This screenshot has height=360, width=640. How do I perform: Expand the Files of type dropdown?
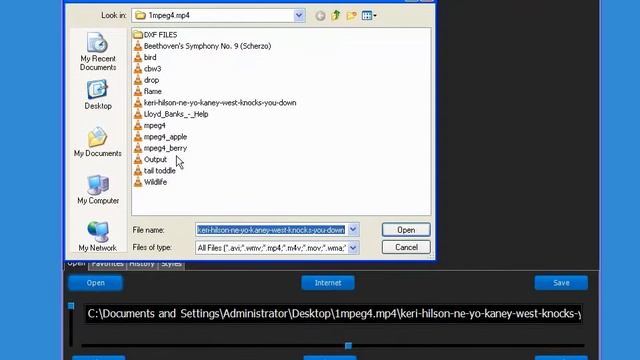click(x=353, y=248)
